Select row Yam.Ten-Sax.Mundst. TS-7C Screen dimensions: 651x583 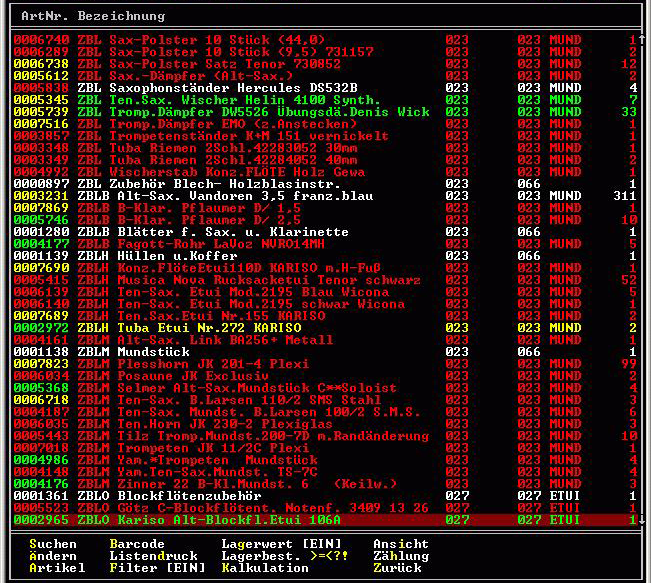325,472
